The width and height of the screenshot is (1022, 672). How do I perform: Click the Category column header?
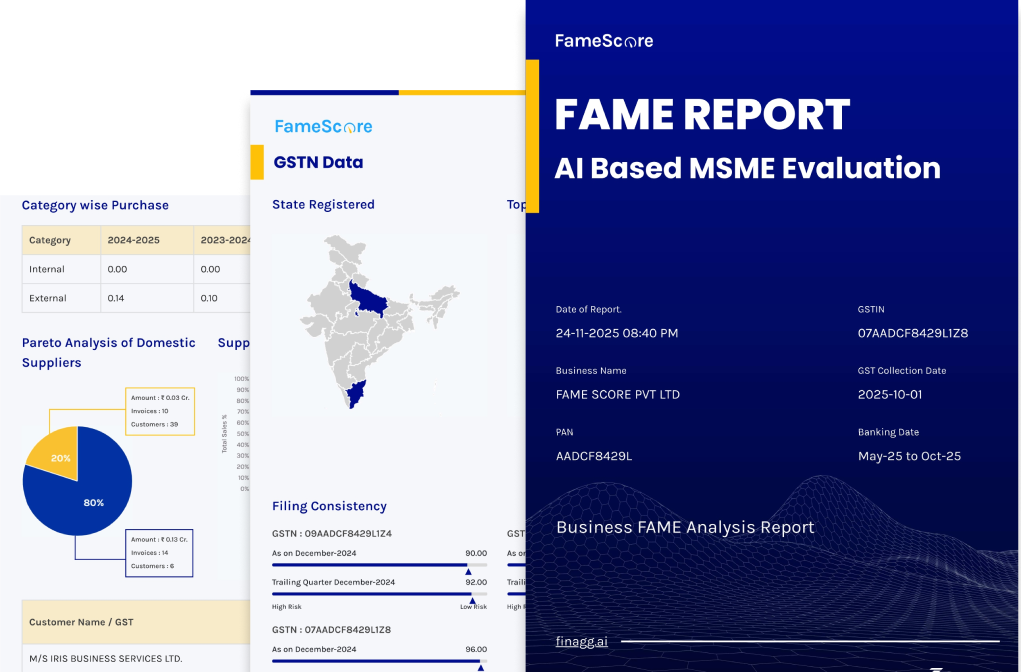pos(61,240)
